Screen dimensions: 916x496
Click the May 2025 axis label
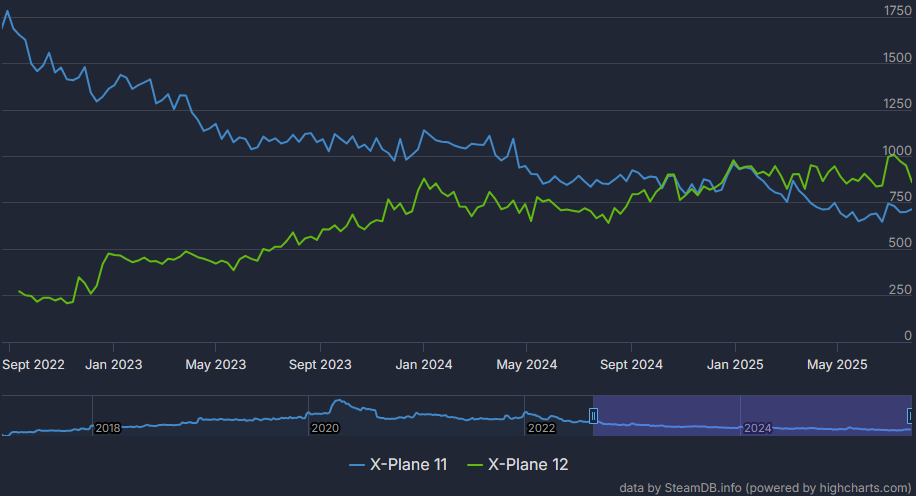pos(837,365)
